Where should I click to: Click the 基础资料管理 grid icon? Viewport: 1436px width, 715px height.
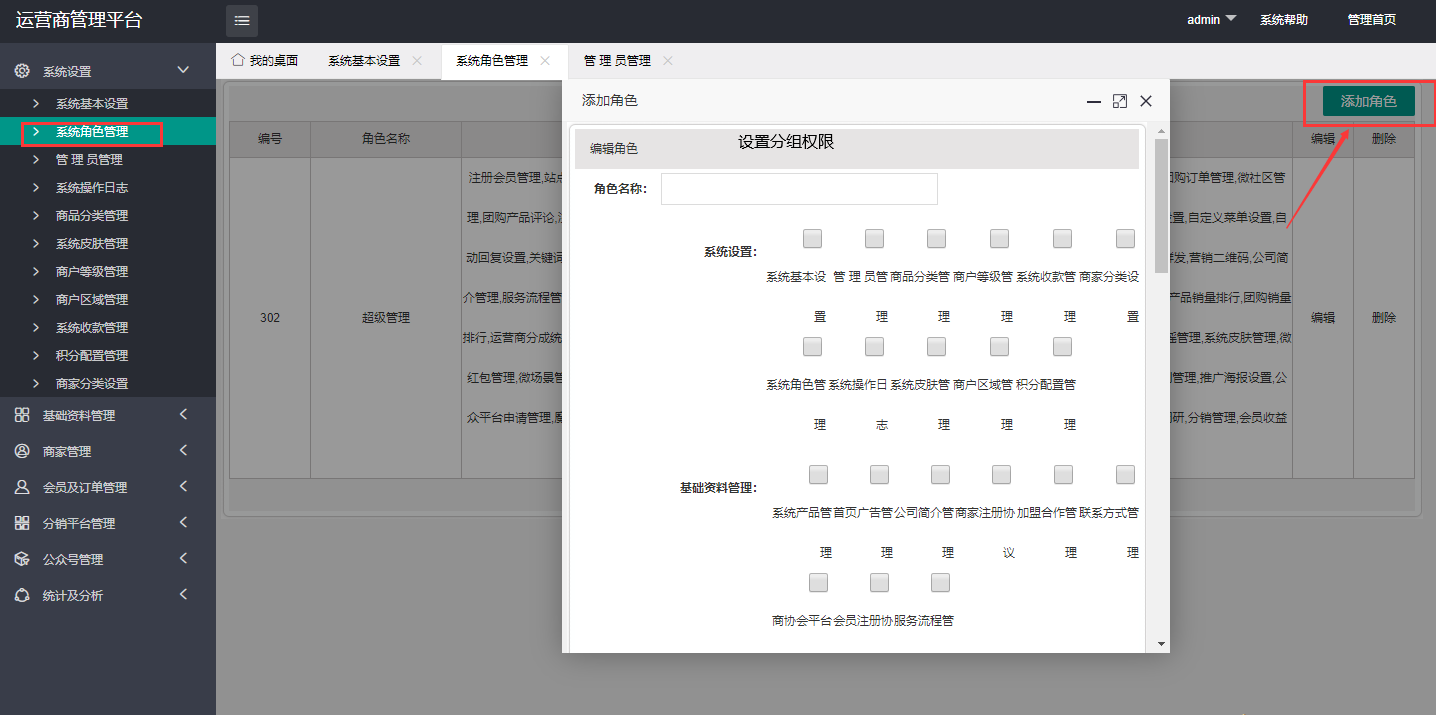click(22, 415)
